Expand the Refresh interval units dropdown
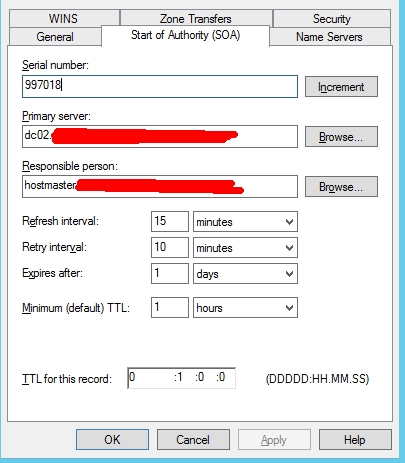The height and width of the screenshot is (463, 405). click(245, 221)
